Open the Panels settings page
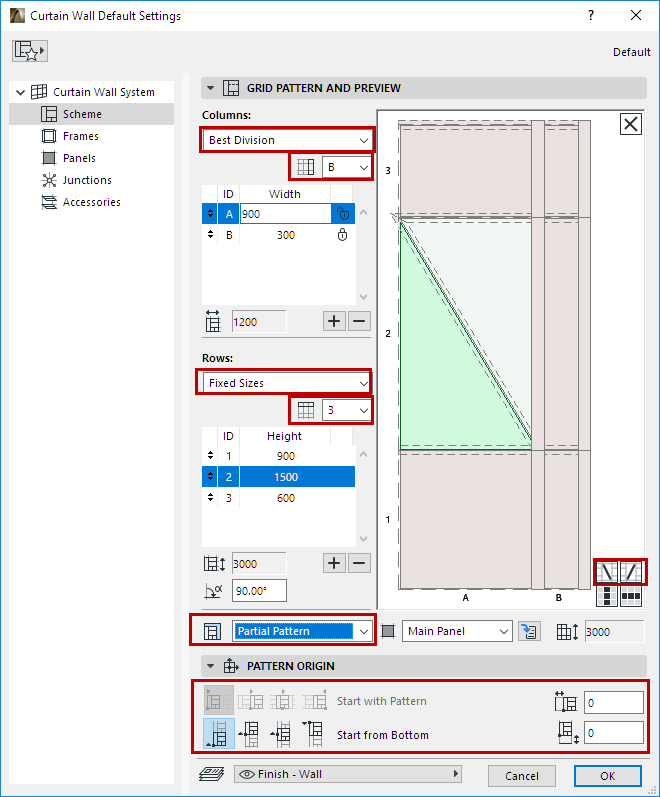660x797 pixels. (79, 158)
